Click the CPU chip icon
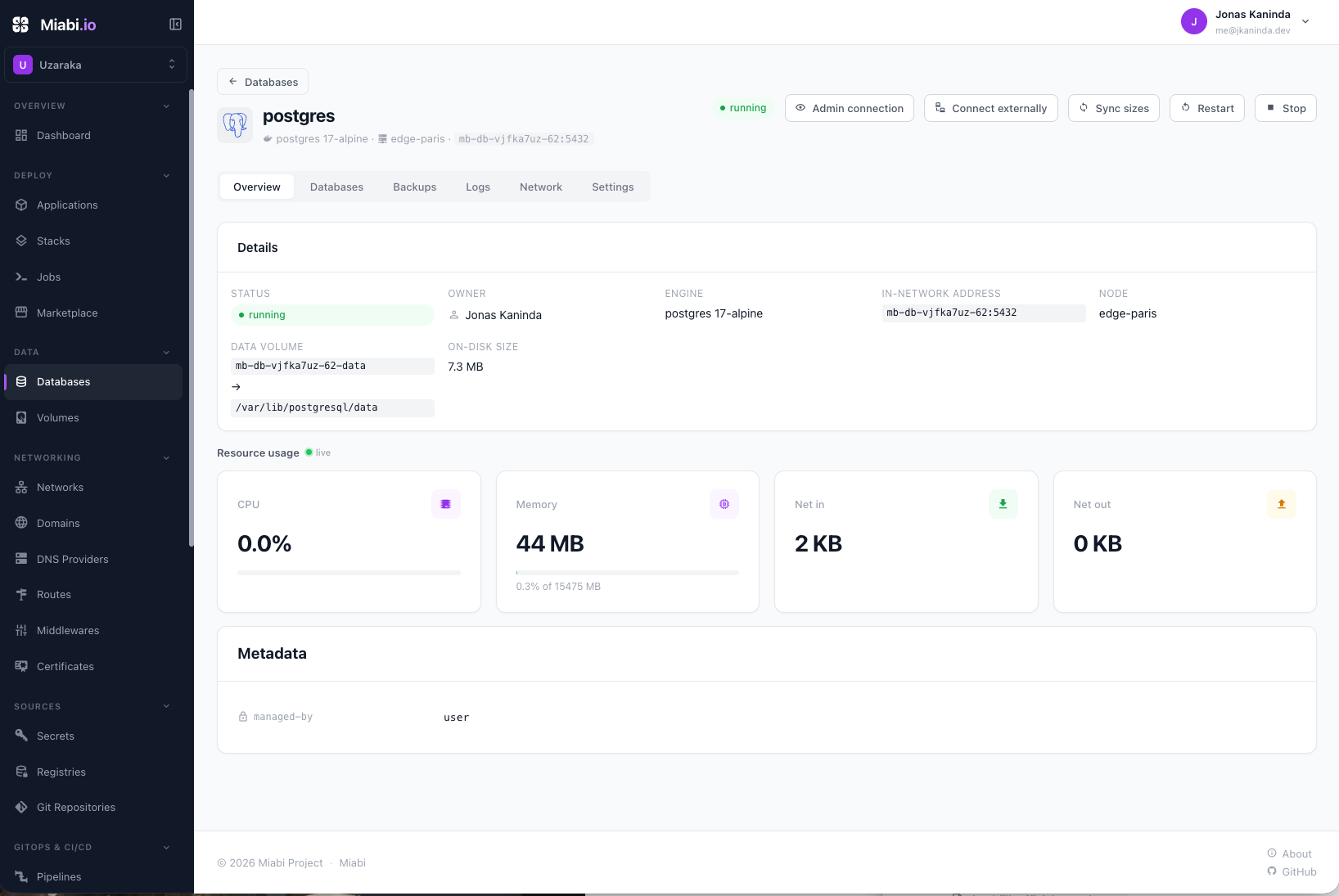The image size is (1339, 896). (x=446, y=504)
